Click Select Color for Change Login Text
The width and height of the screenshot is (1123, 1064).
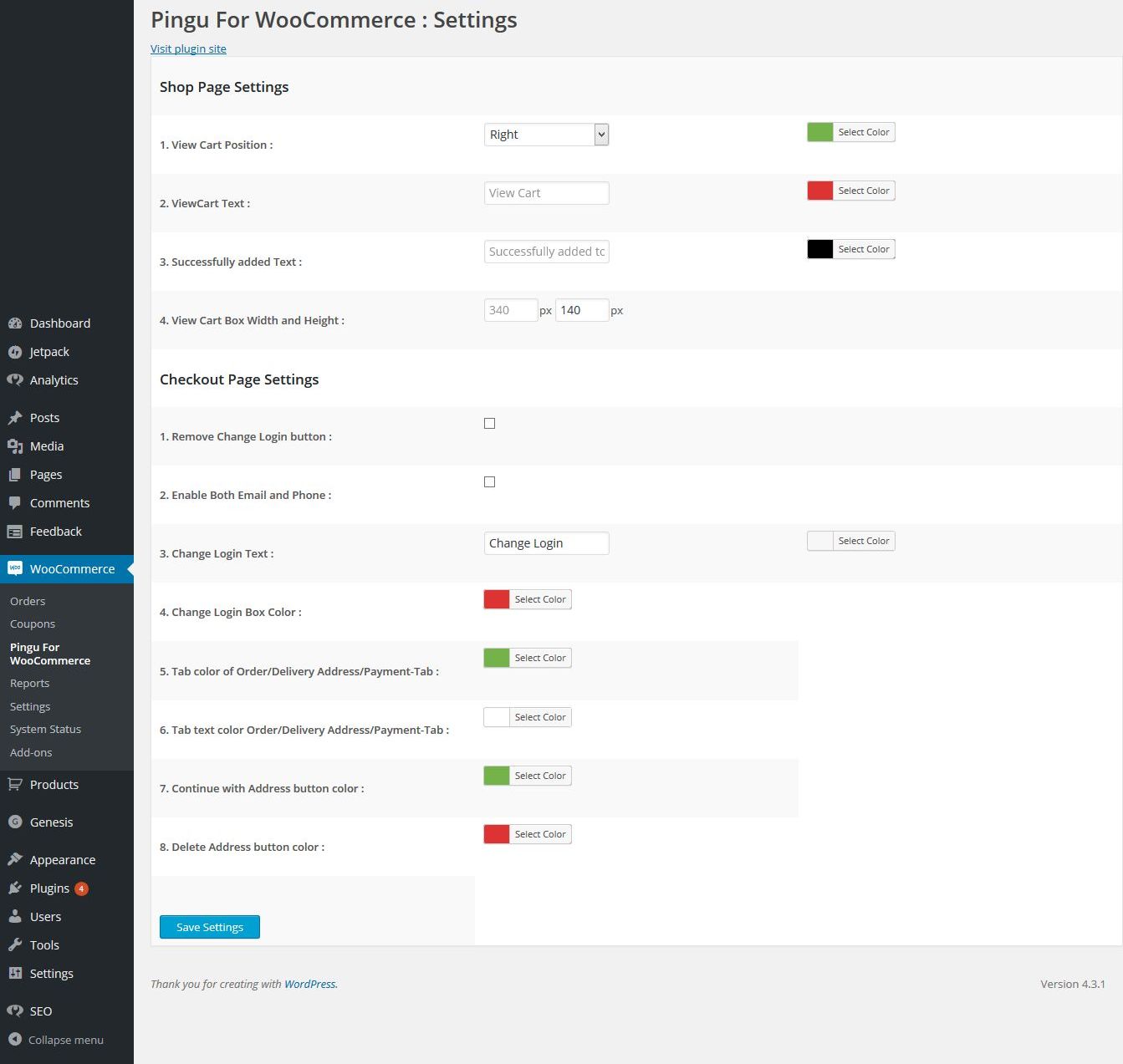click(x=864, y=541)
